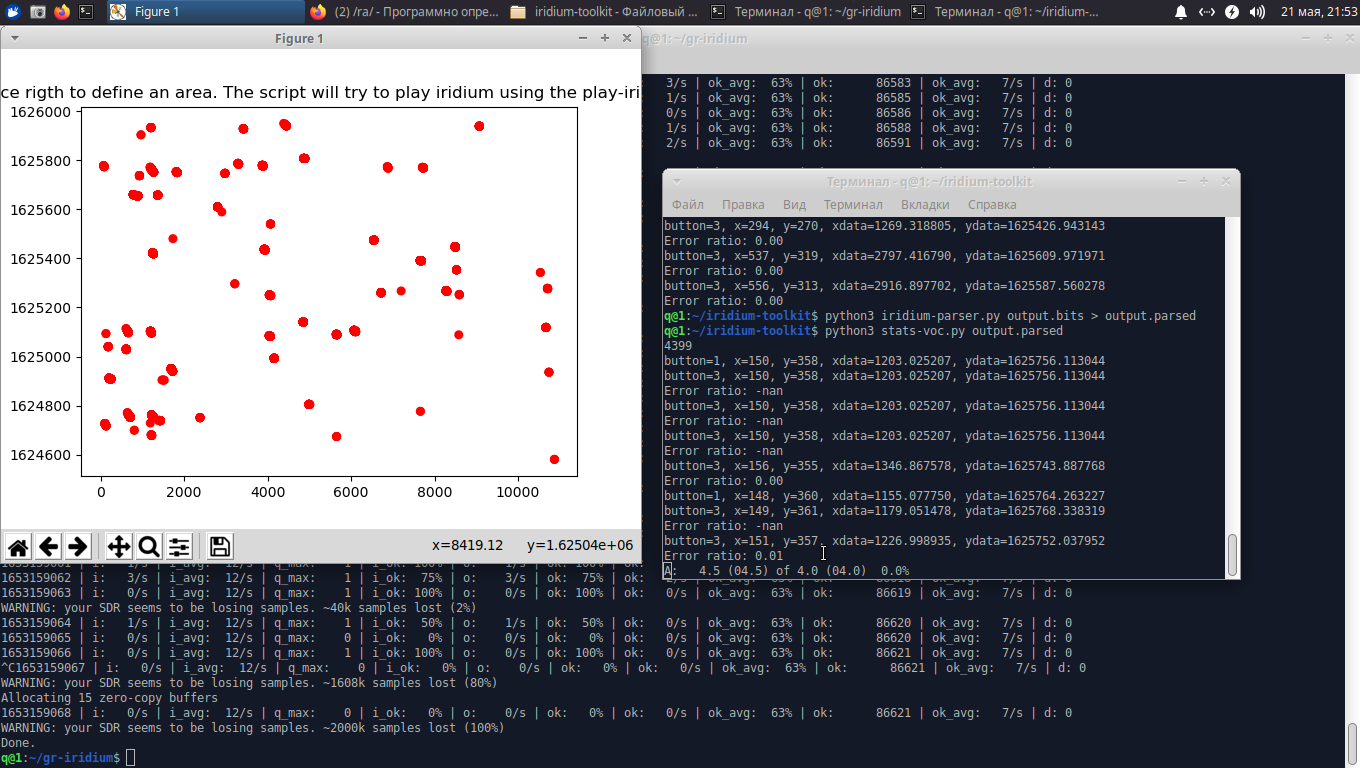The height and width of the screenshot is (768, 1360).
Task: Switch to iridium-toolkit terminal taskbar button
Action: tap(1005, 12)
